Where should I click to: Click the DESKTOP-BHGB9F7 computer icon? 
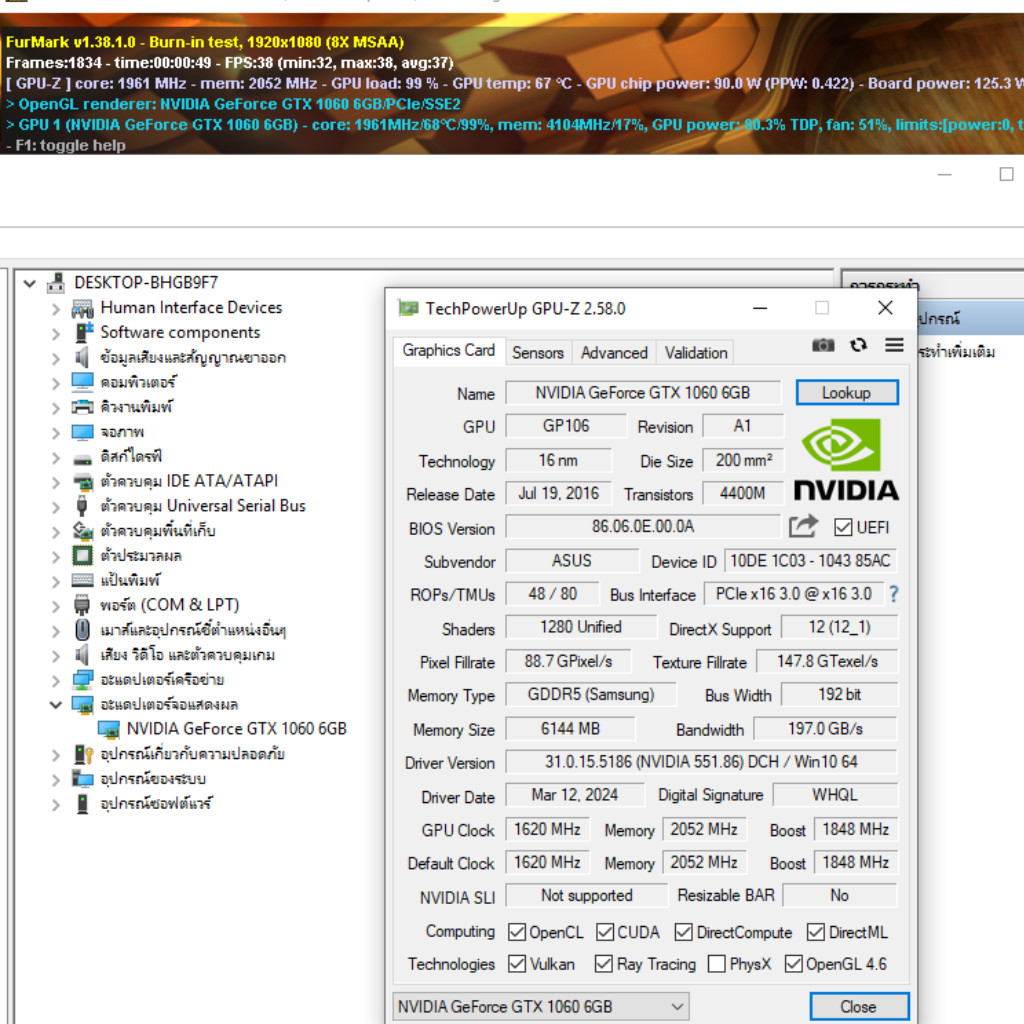(x=56, y=283)
